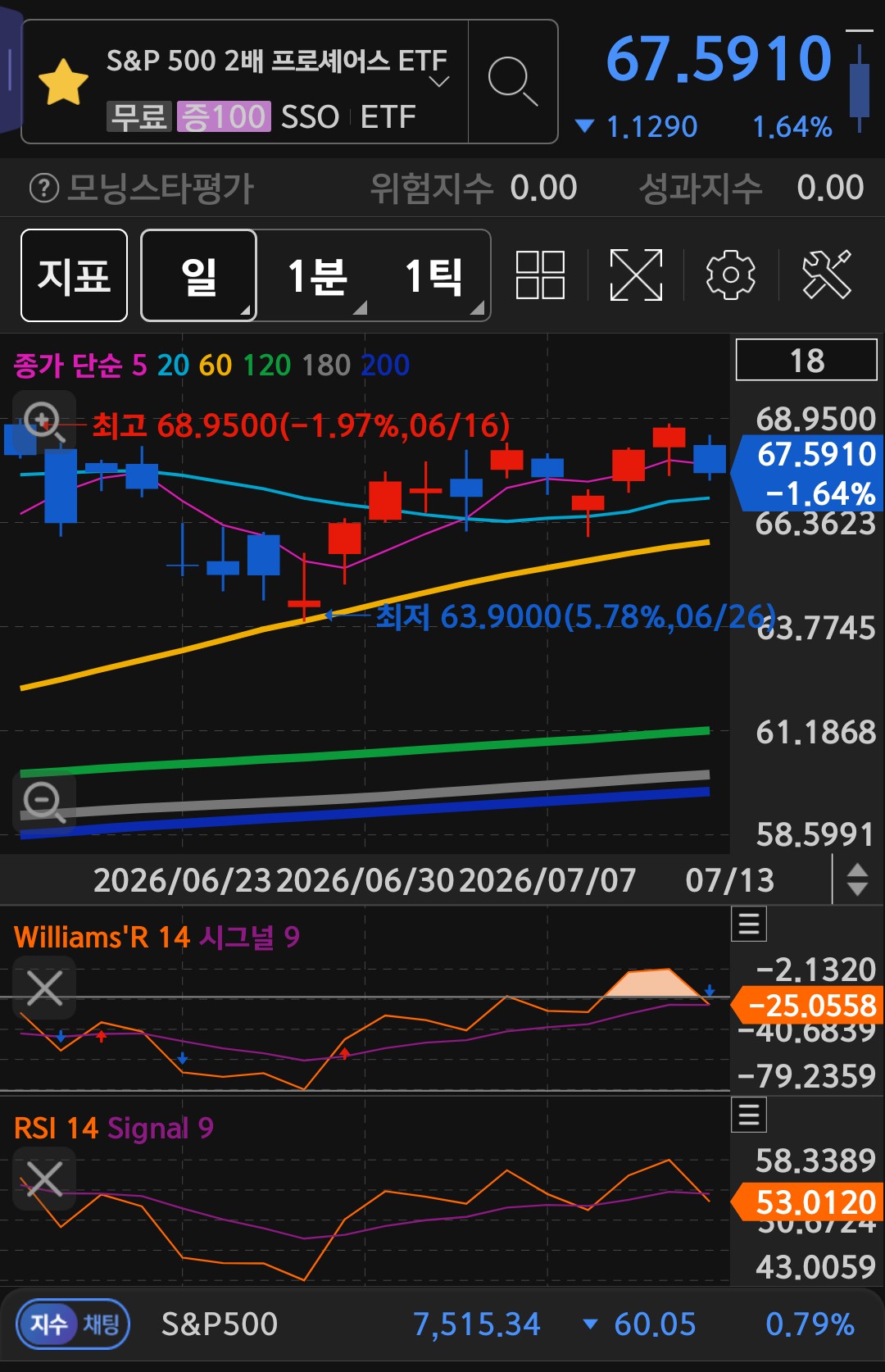This screenshot has width=885, height=1372.
Task: Open the stock search magnifier
Action: (513, 82)
